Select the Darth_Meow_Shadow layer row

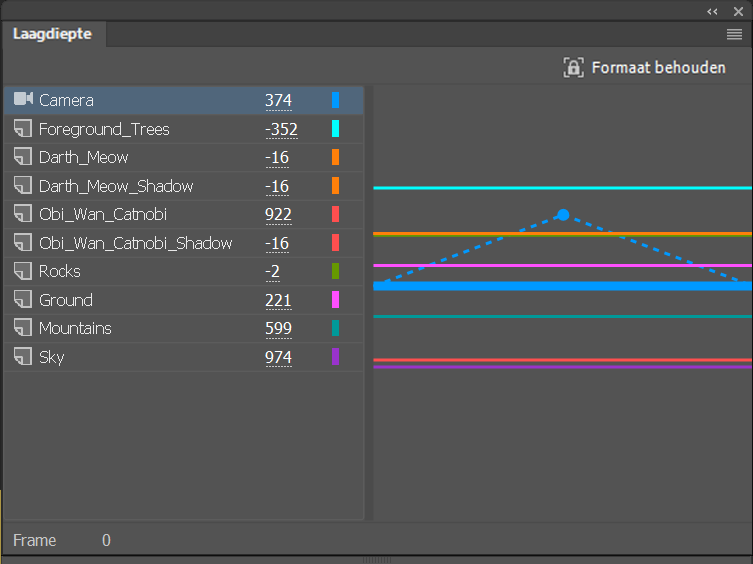tap(116, 186)
